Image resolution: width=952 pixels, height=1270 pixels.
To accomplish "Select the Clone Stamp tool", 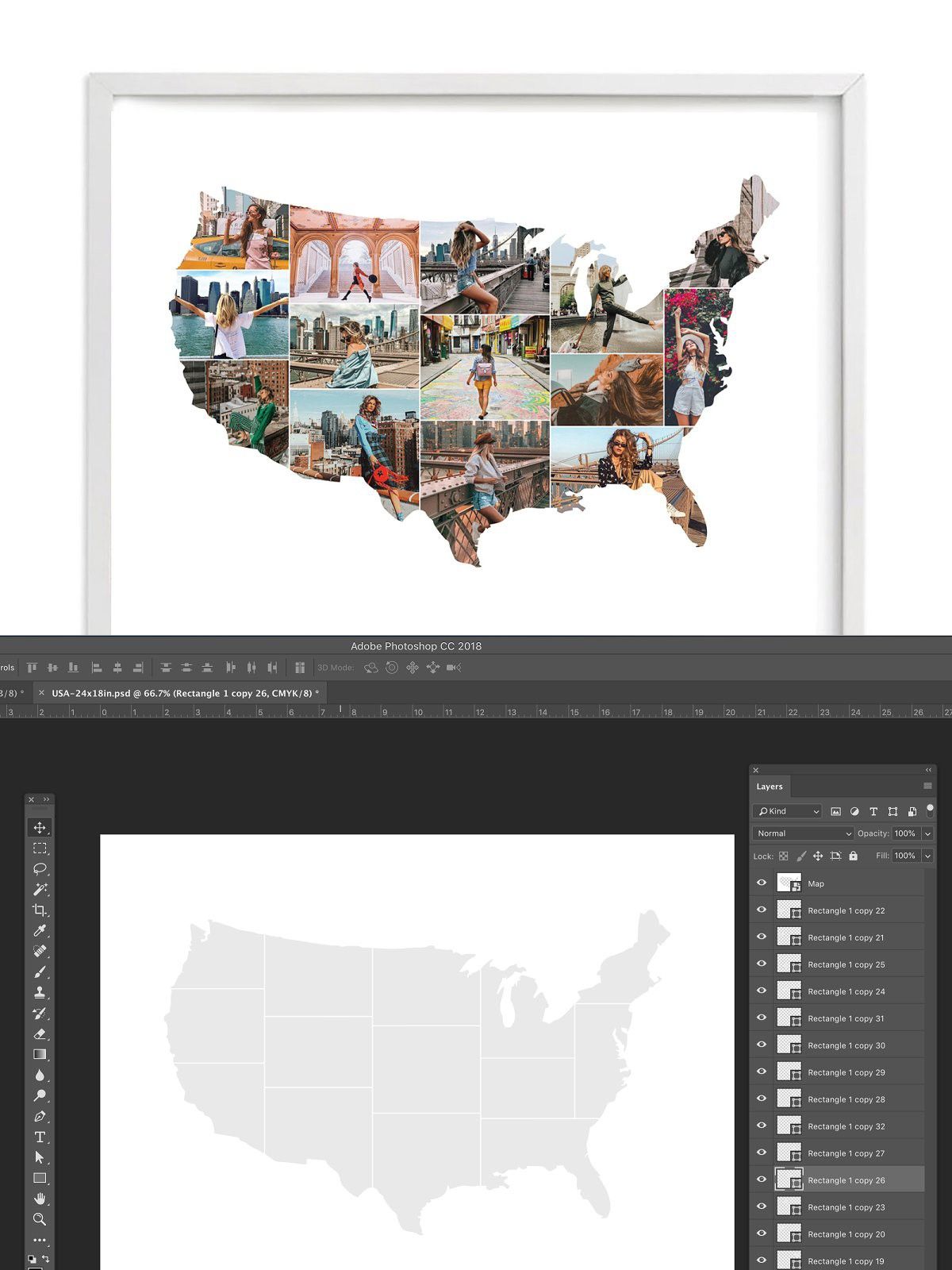I will [x=40, y=992].
